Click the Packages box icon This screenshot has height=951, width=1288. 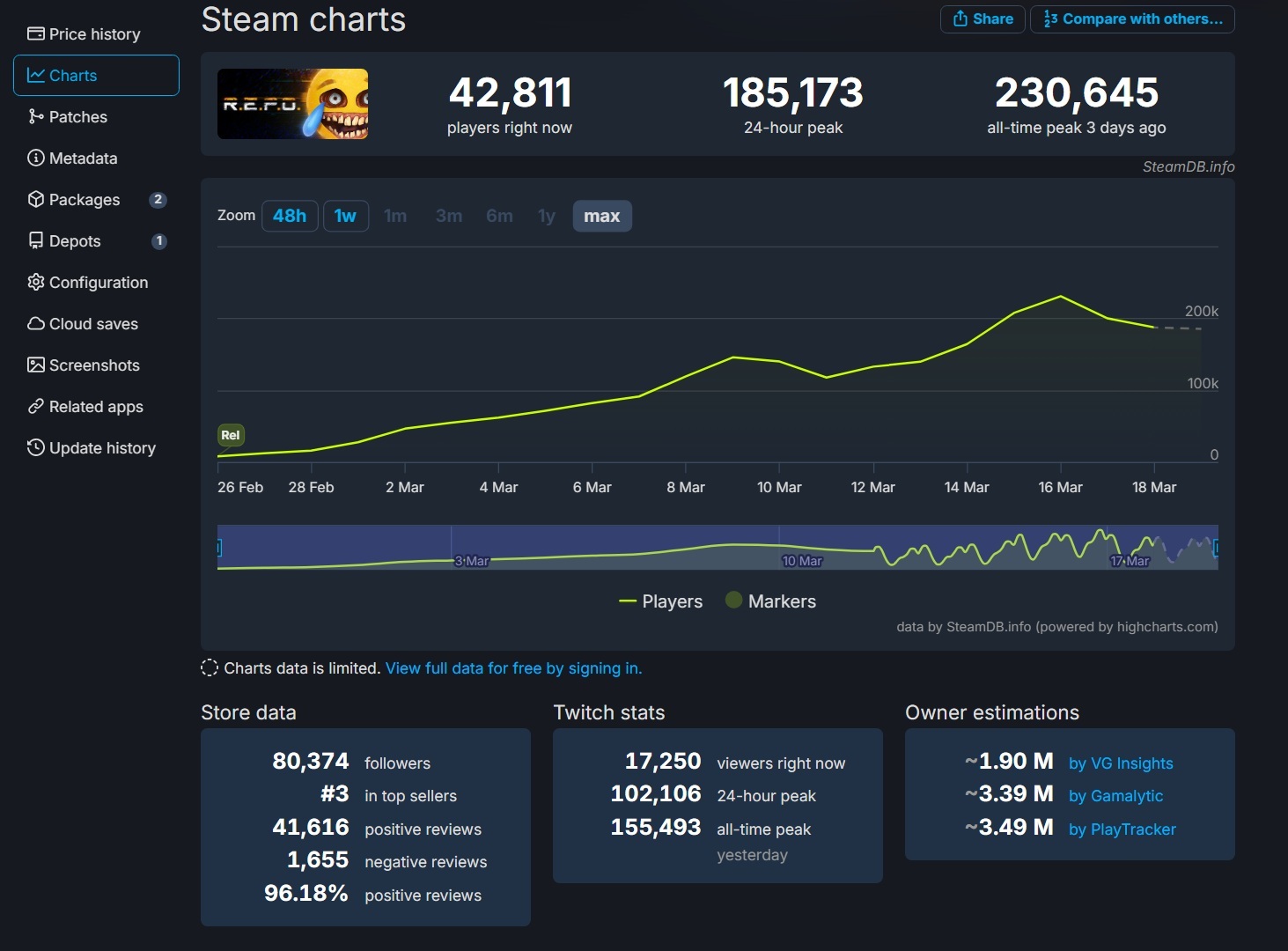[35, 200]
